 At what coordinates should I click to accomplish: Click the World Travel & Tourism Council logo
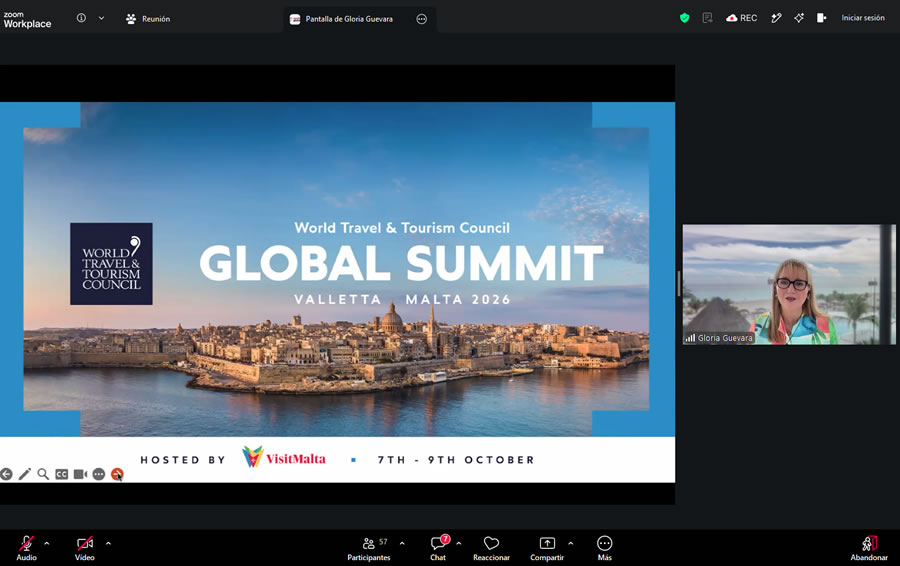(111, 263)
